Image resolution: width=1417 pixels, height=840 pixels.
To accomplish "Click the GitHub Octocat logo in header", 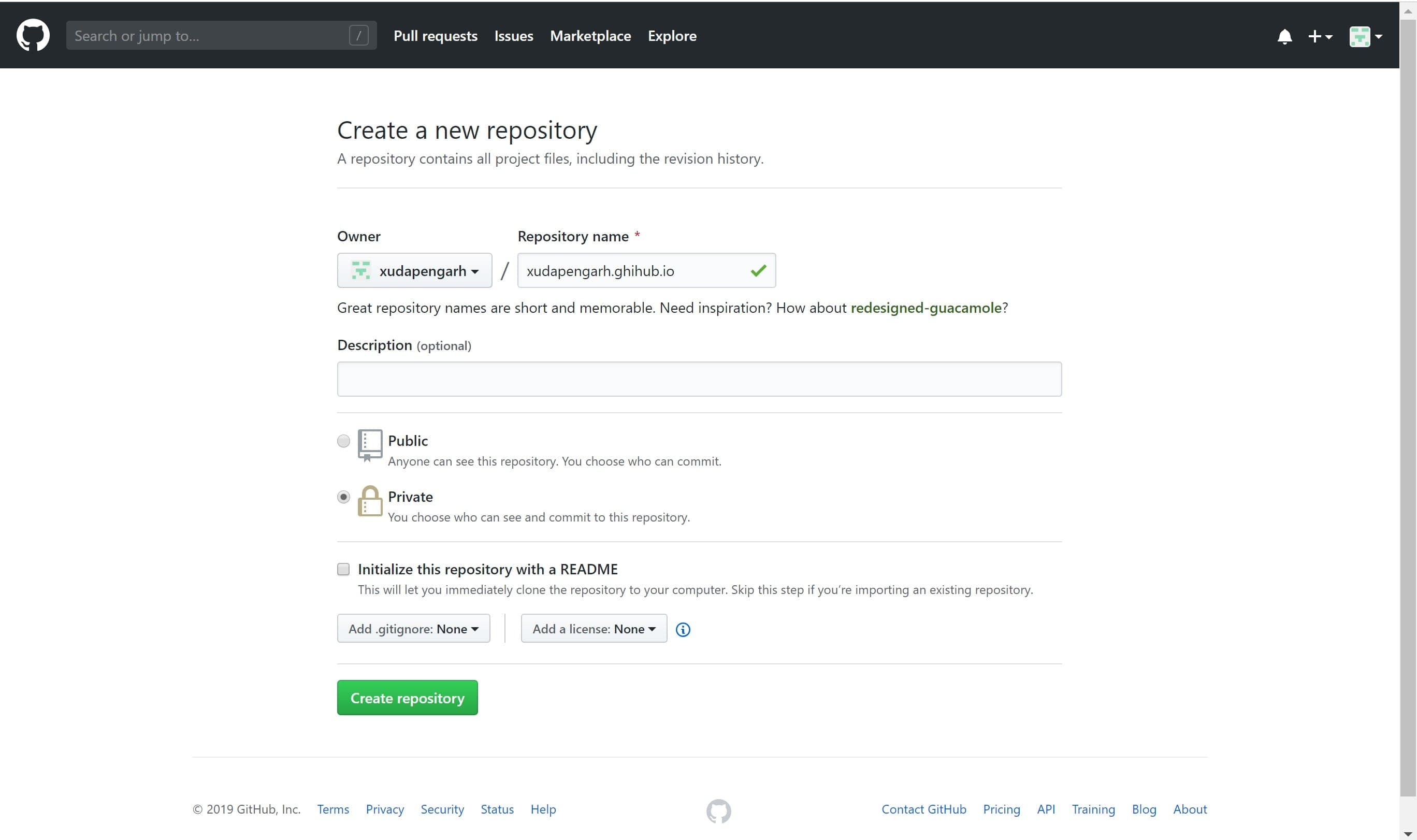I will coord(33,35).
